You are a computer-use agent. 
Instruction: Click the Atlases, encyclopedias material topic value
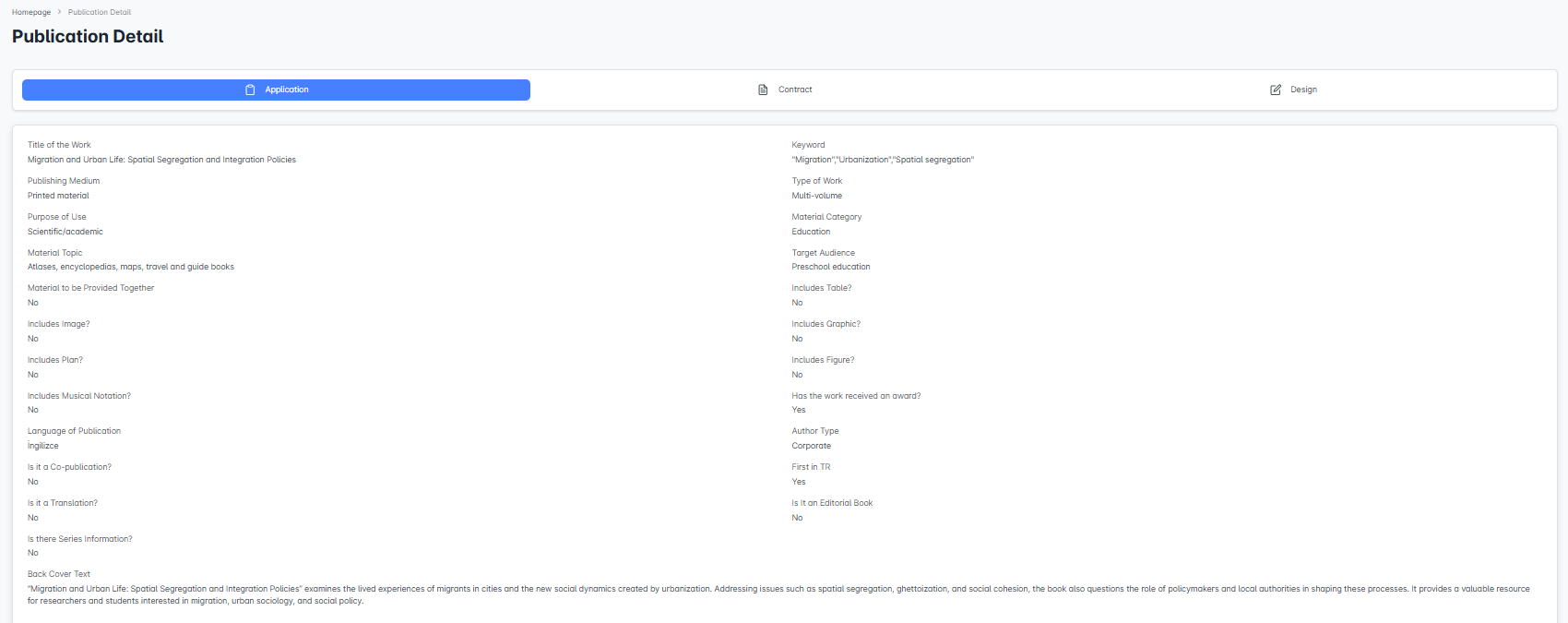(x=131, y=267)
